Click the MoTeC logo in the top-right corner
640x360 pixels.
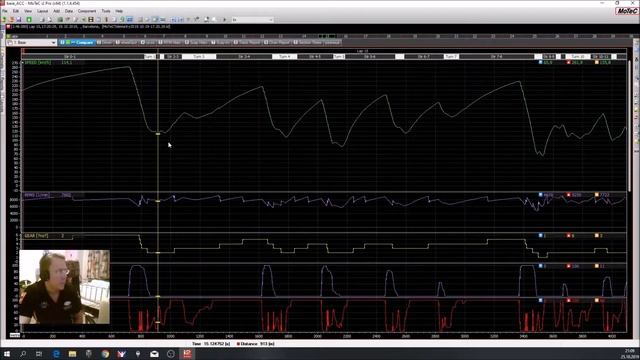pyautogui.click(x=627, y=11)
